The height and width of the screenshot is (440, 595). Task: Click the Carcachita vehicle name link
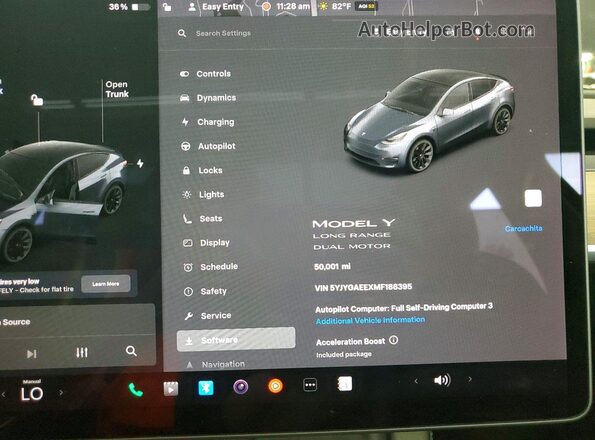tap(523, 228)
